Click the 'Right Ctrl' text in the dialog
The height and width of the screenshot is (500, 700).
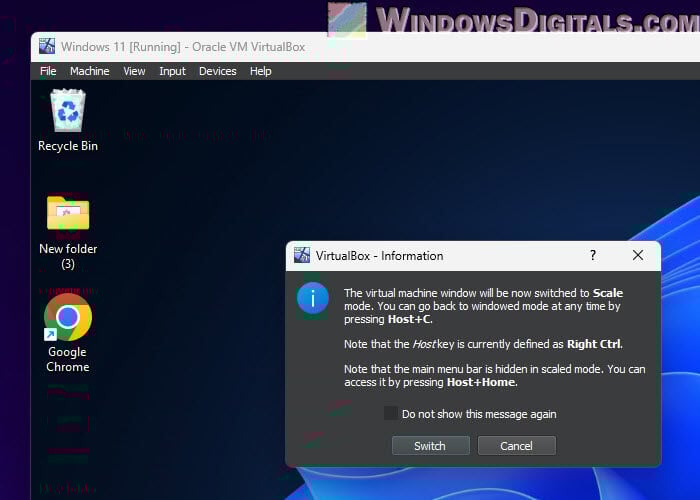click(594, 344)
